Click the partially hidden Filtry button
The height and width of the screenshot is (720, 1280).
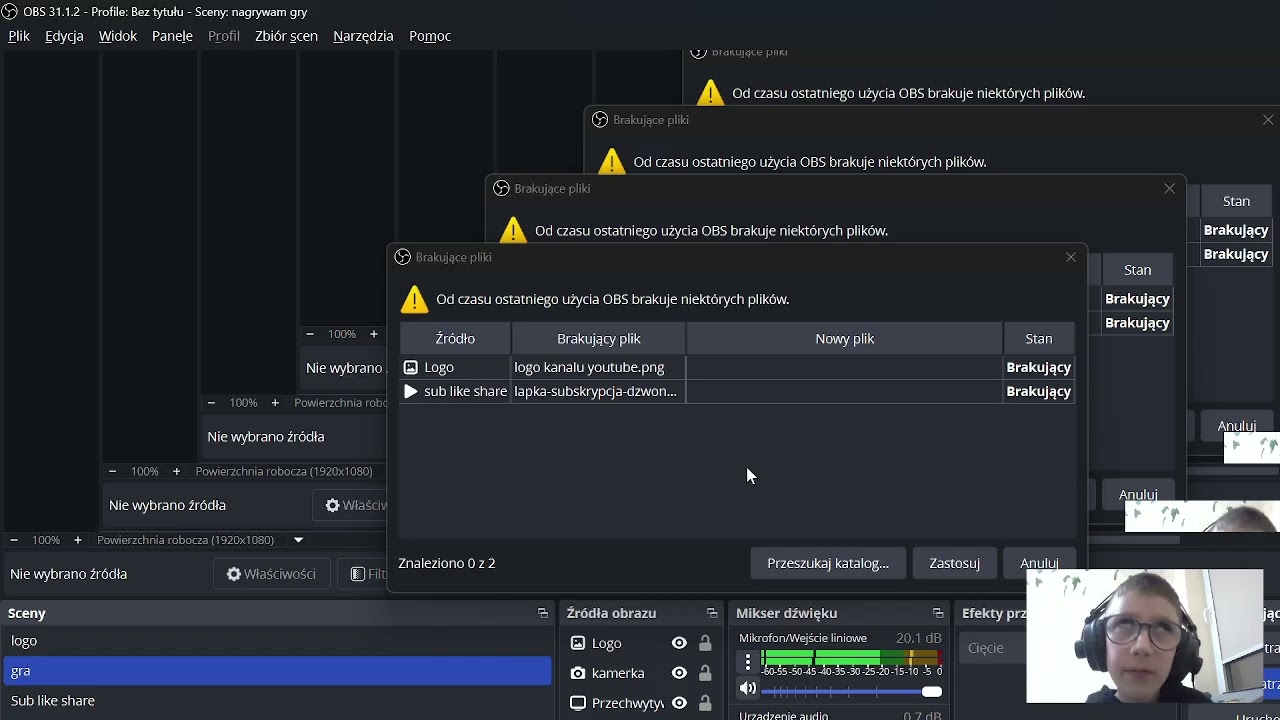coord(364,574)
